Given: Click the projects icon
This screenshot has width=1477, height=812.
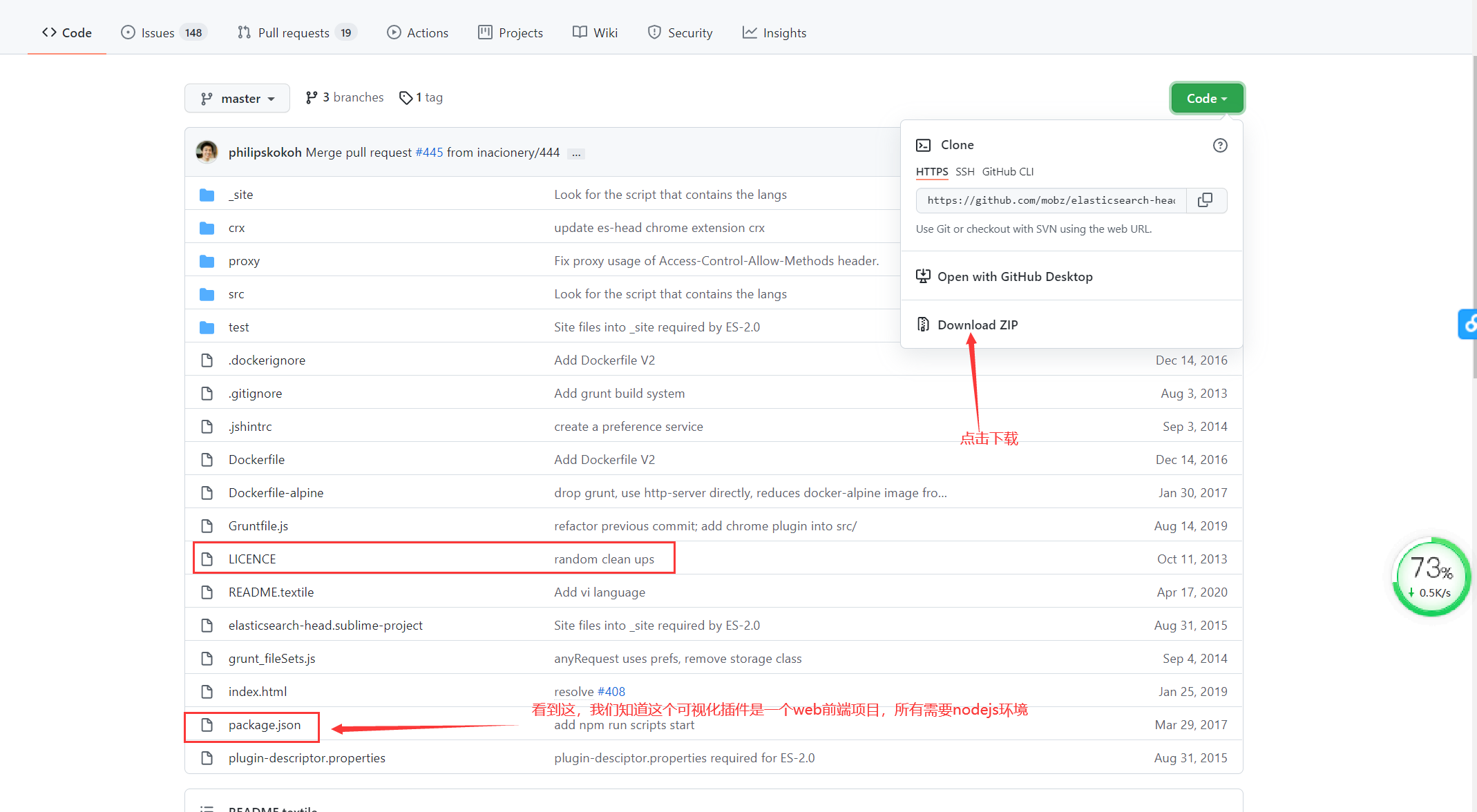Looking at the screenshot, I should point(485,33).
